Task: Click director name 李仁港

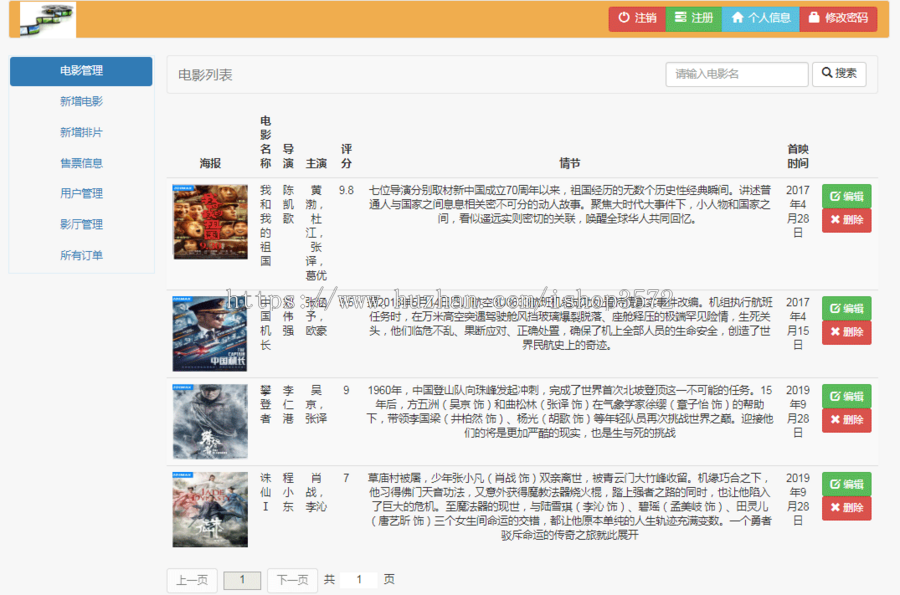Action: tap(288, 405)
